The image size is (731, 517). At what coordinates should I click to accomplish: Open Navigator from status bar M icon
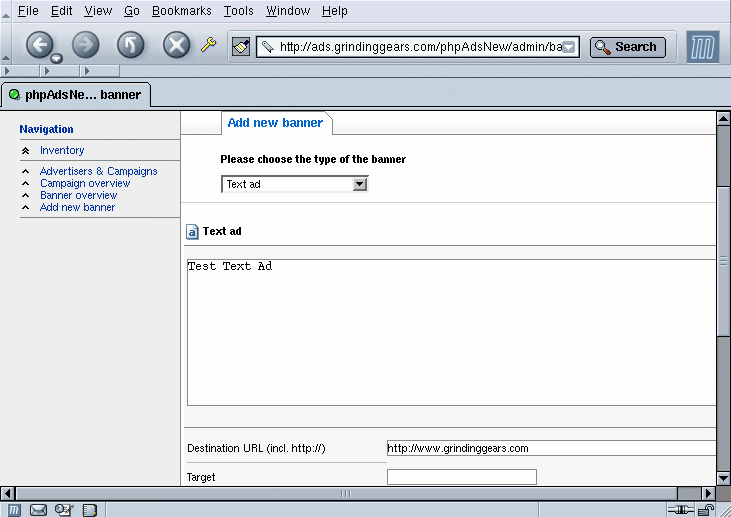(14, 510)
